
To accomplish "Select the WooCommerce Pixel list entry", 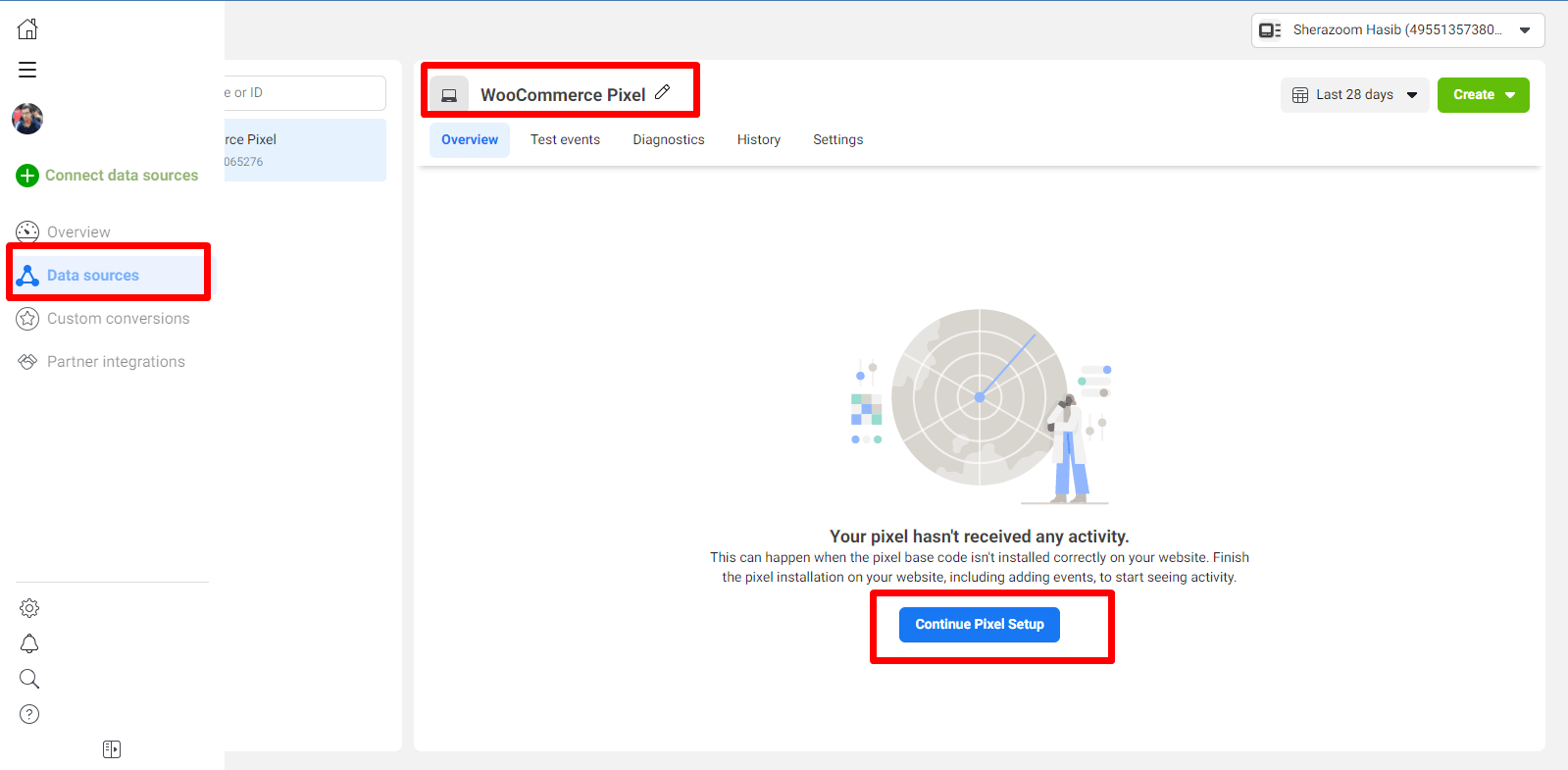I will click(x=305, y=150).
